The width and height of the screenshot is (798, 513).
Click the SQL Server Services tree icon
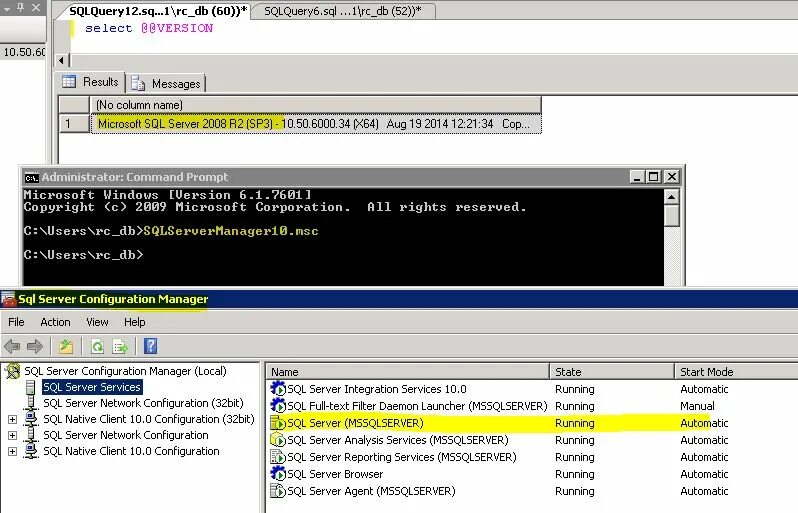coord(31,387)
